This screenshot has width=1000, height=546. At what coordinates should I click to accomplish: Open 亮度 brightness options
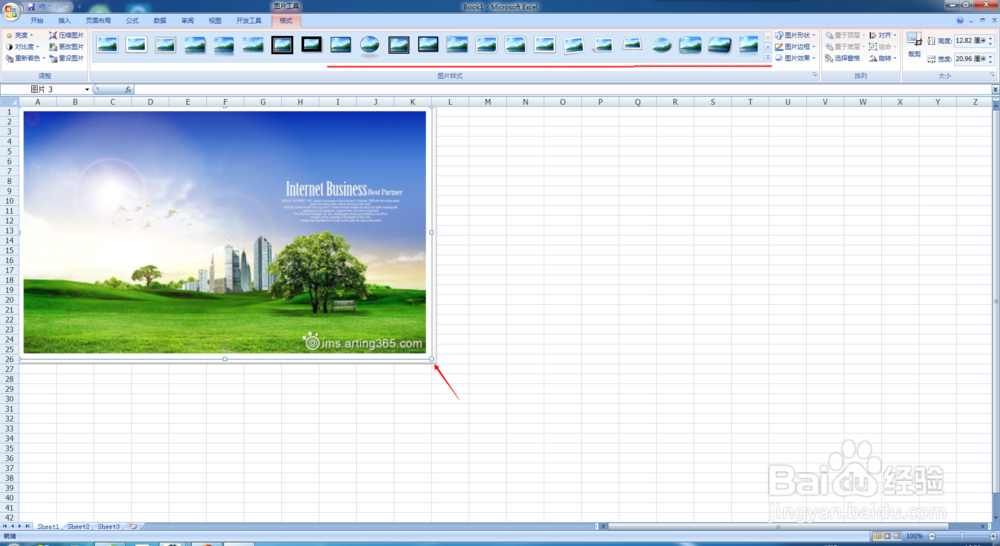click(19, 35)
